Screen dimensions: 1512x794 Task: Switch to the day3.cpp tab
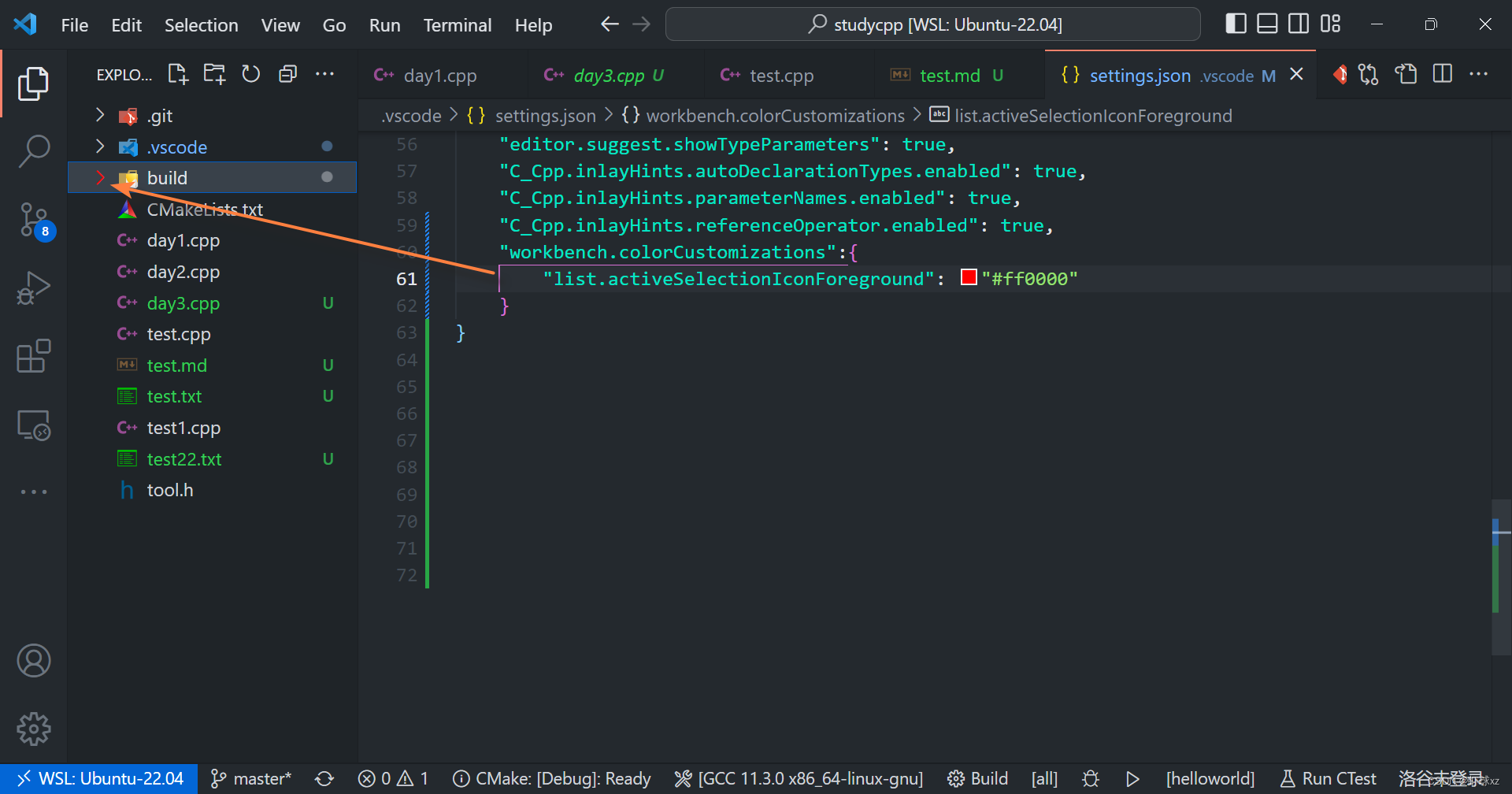click(x=617, y=76)
